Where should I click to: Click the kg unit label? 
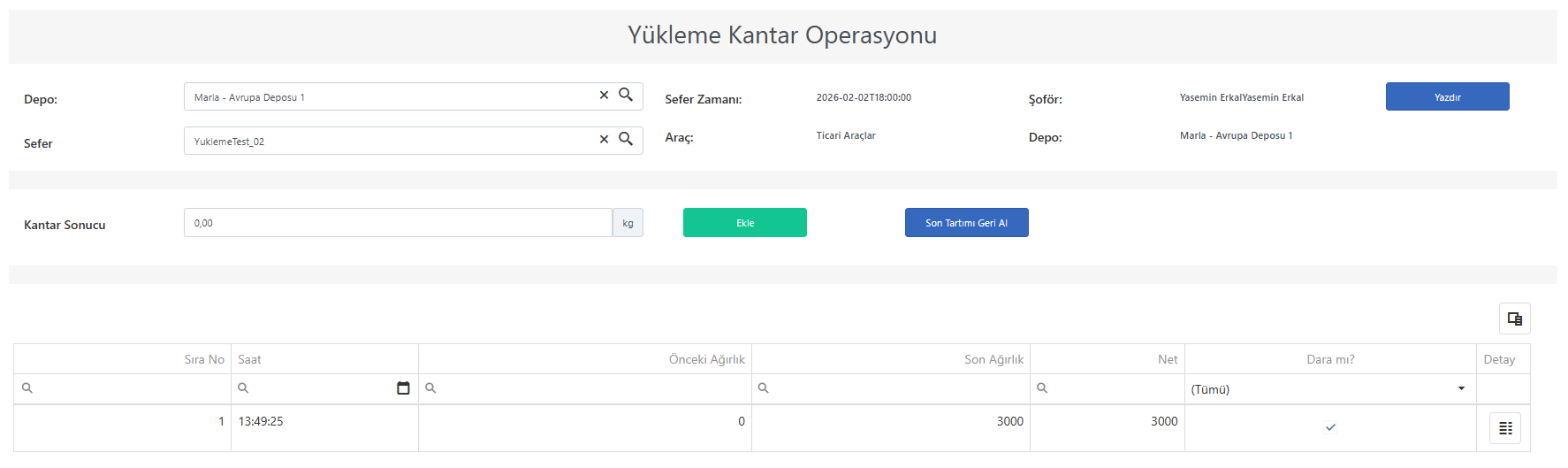tap(628, 223)
